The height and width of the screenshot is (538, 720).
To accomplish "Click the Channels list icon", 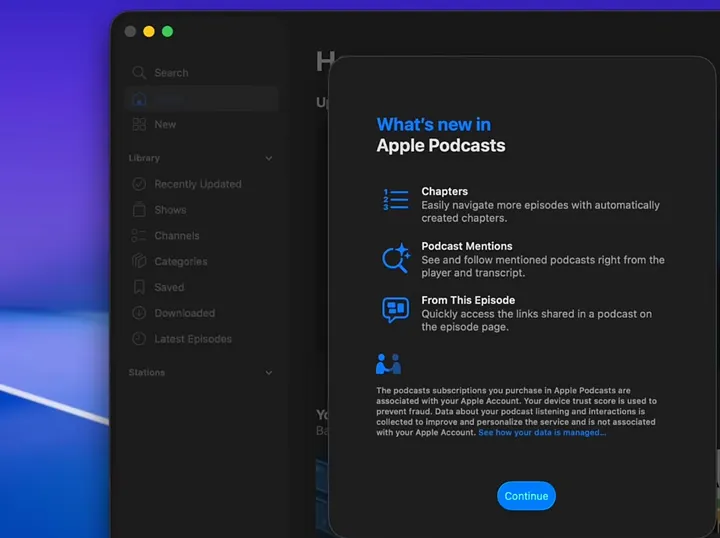I will click(x=139, y=235).
